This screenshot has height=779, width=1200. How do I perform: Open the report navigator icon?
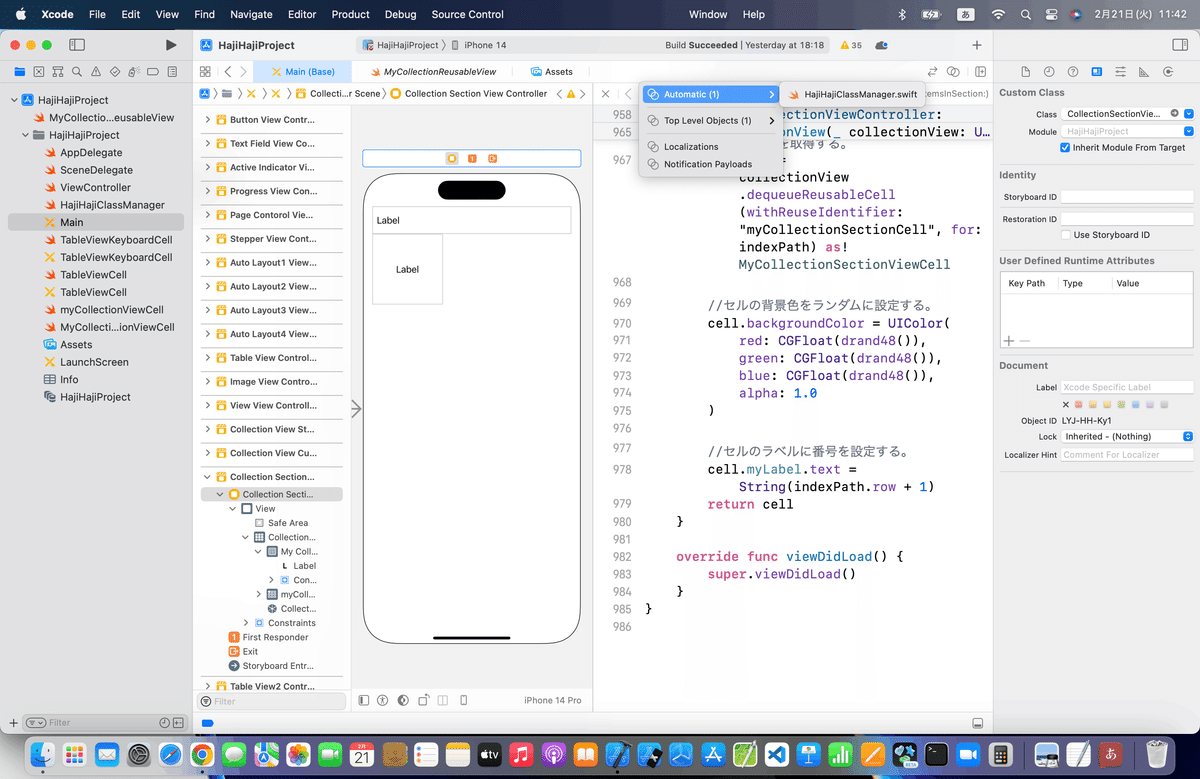pos(172,72)
